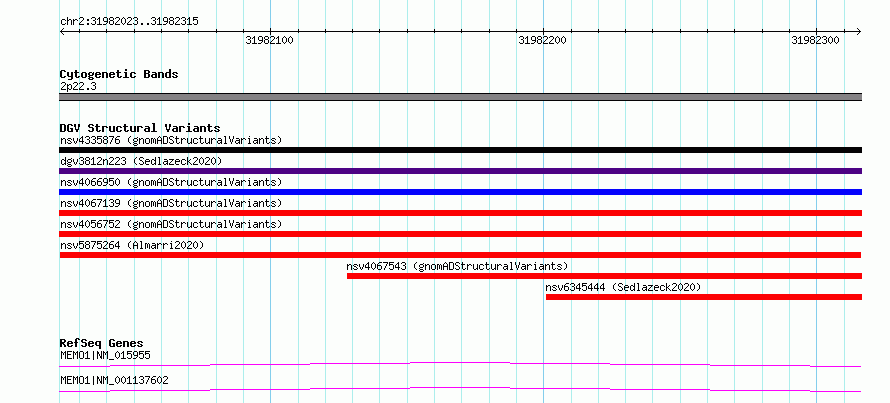890x403 pixels.
Task: Open variant nsv6345444 (Sedlazeck2020) label
Action: point(623,287)
